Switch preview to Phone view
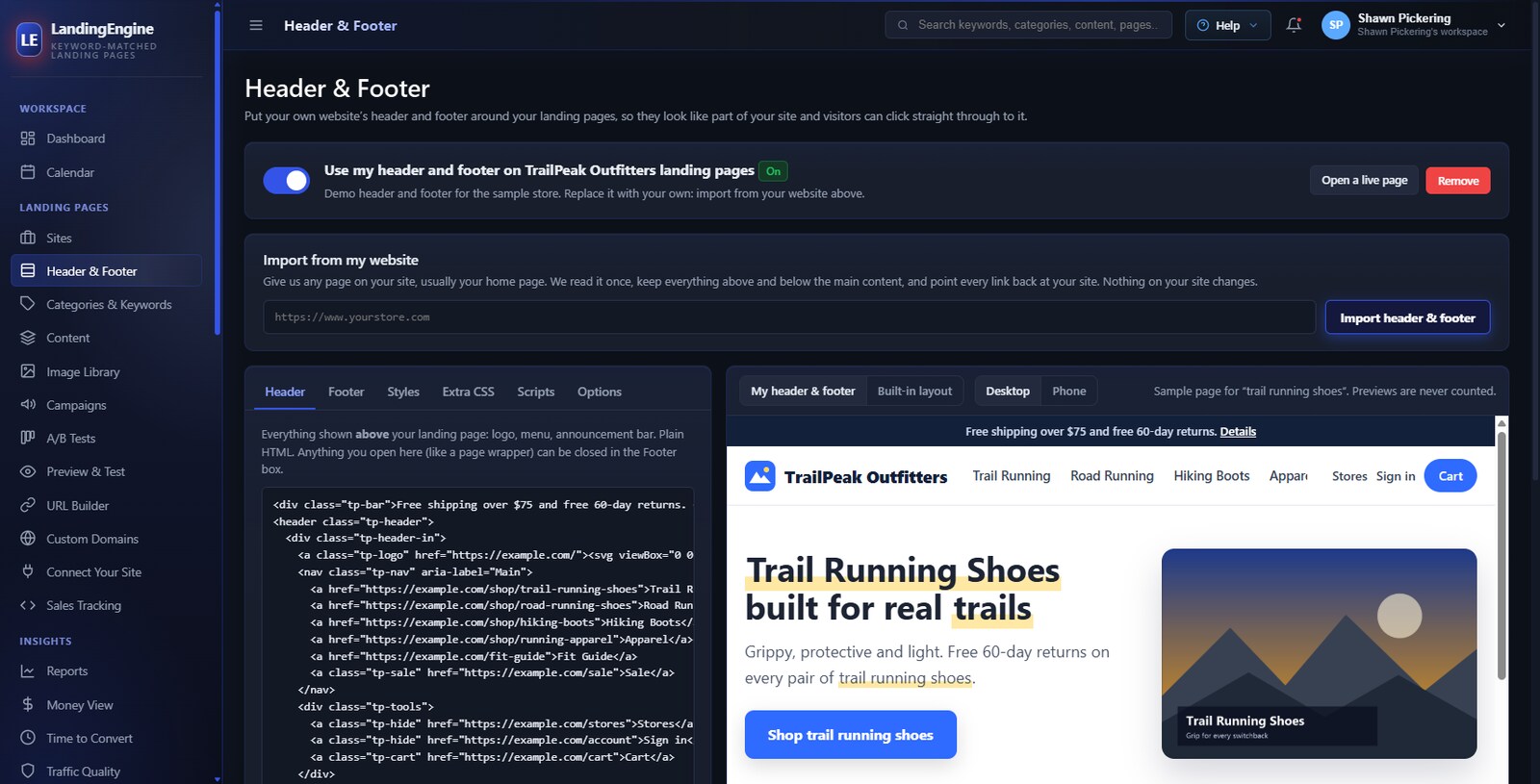This screenshot has width=1540, height=784. click(x=1068, y=392)
